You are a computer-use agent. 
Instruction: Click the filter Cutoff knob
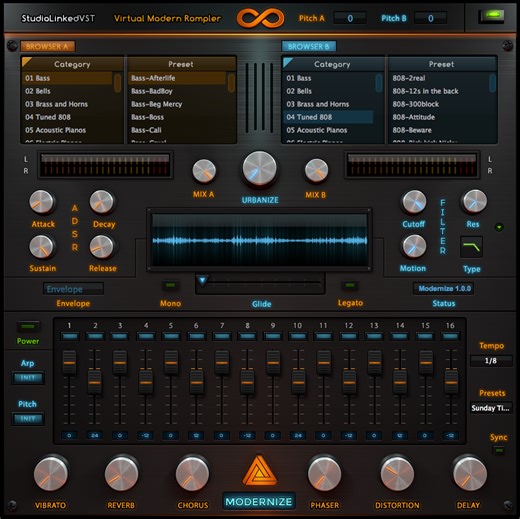[x=414, y=202]
